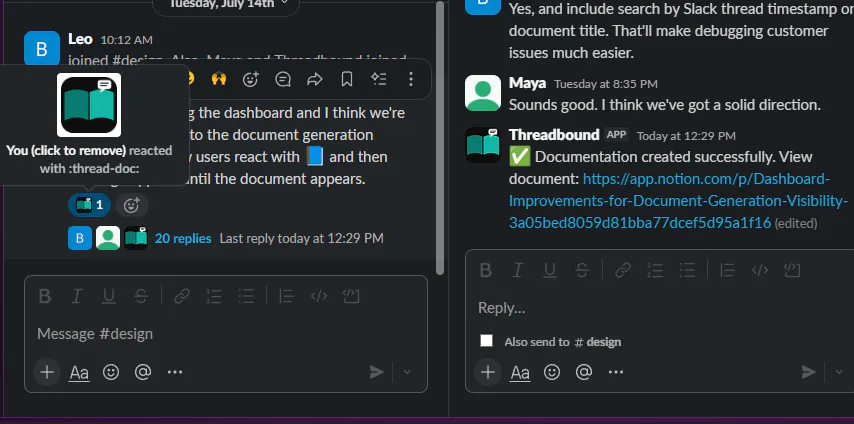Click timestamp 'Today at 12:29 PM'

686,136
